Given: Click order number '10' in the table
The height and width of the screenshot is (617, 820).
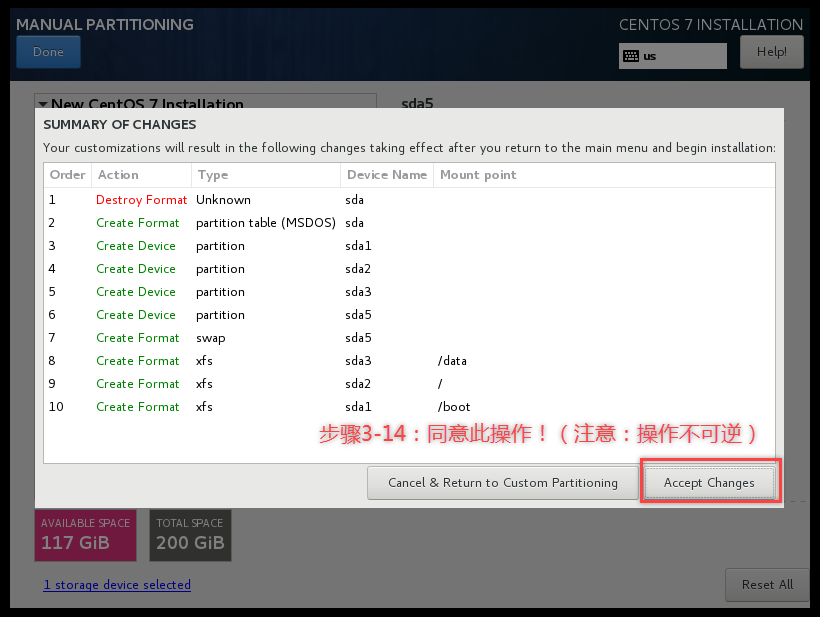Looking at the screenshot, I should [56, 407].
